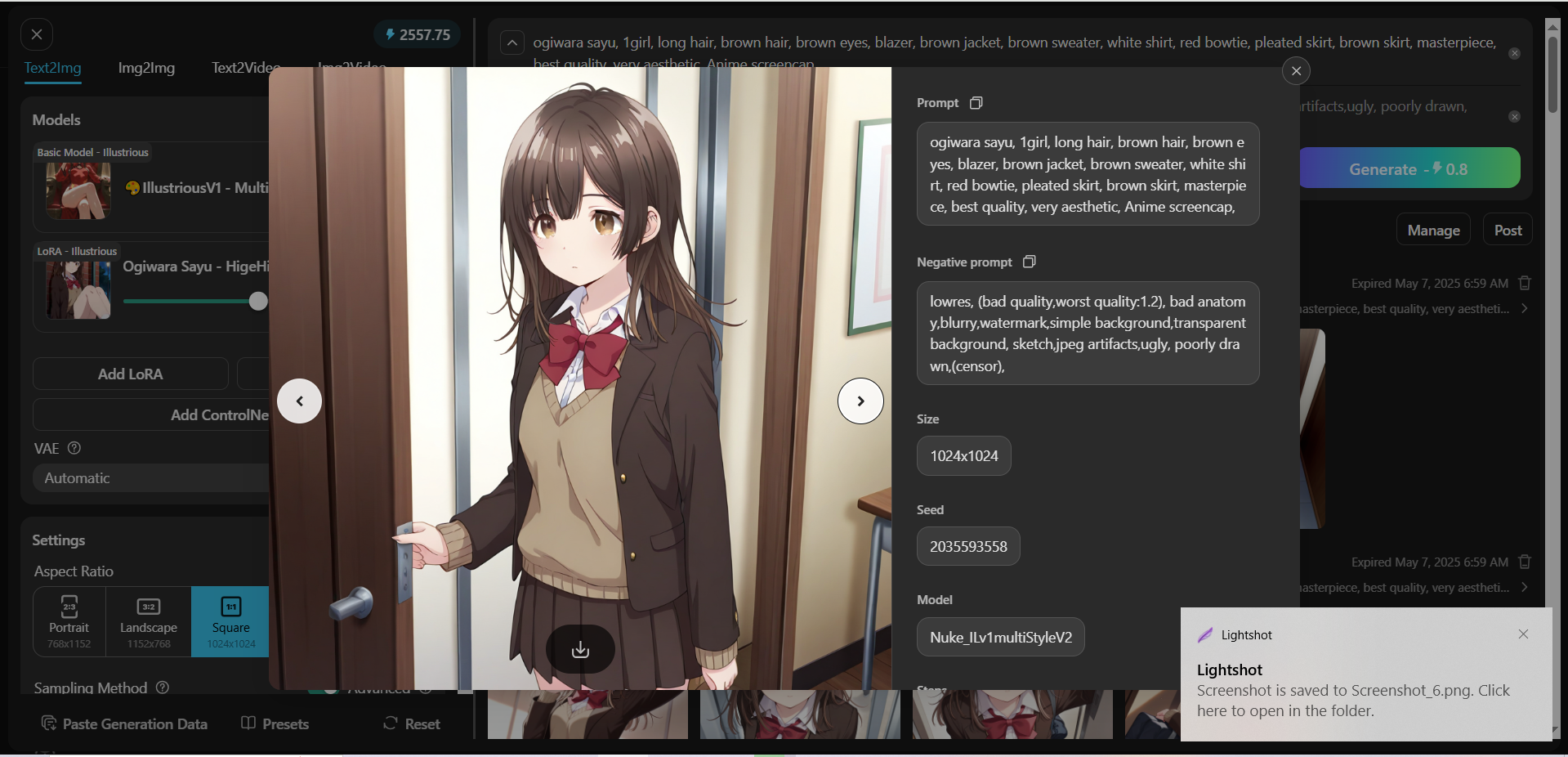1568x757 pixels.
Task: Copy the Prompt text icon
Action: (976, 103)
